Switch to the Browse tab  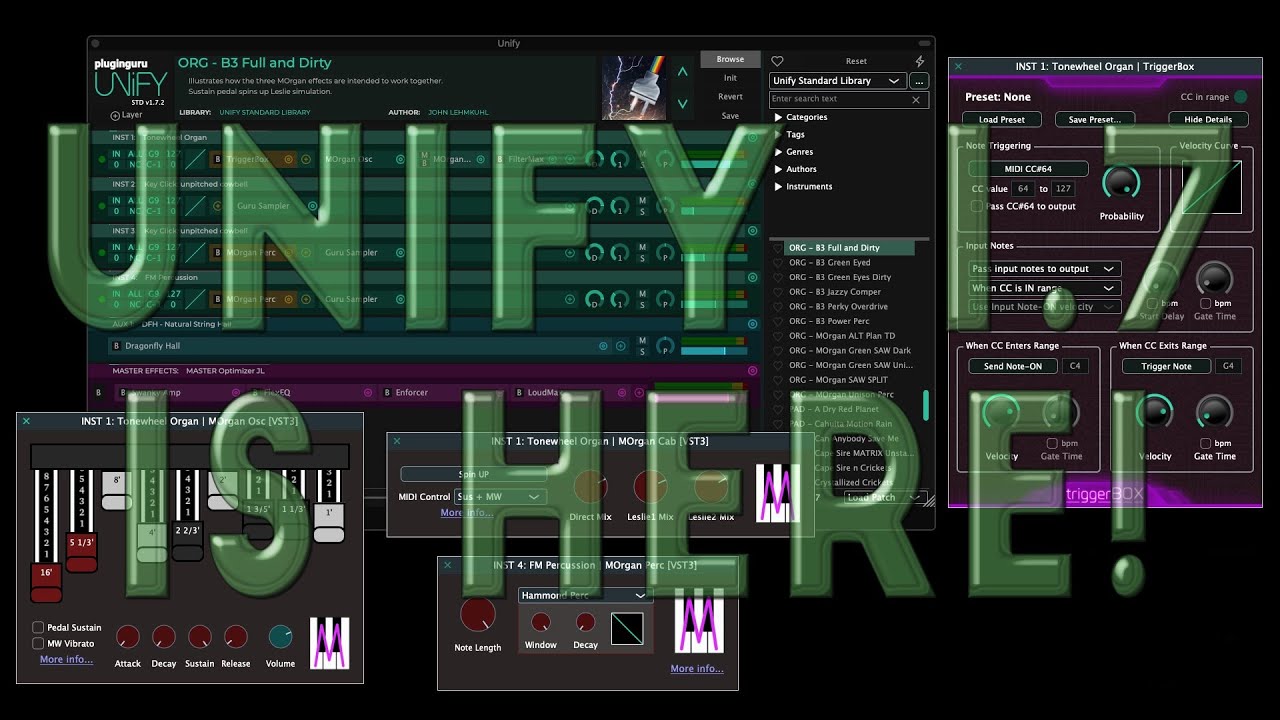click(x=730, y=59)
